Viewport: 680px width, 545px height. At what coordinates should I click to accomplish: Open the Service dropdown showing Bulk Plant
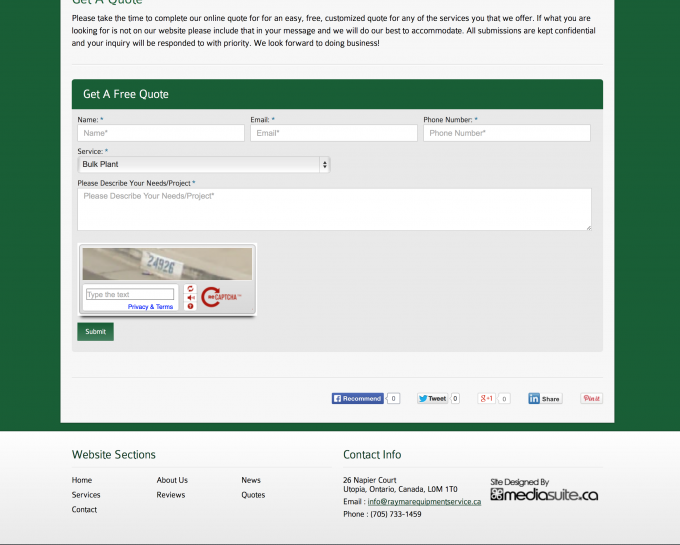203,164
